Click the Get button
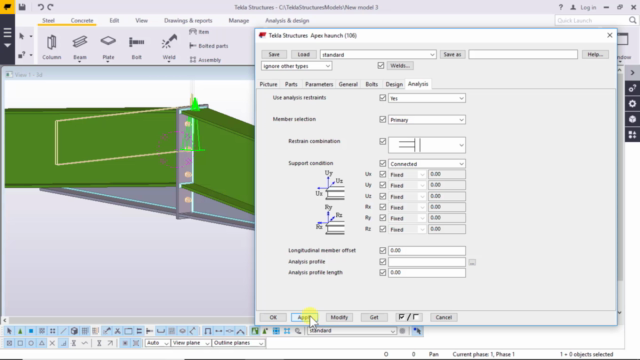Viewport: 640px width, 360px height. click(374, 317)
